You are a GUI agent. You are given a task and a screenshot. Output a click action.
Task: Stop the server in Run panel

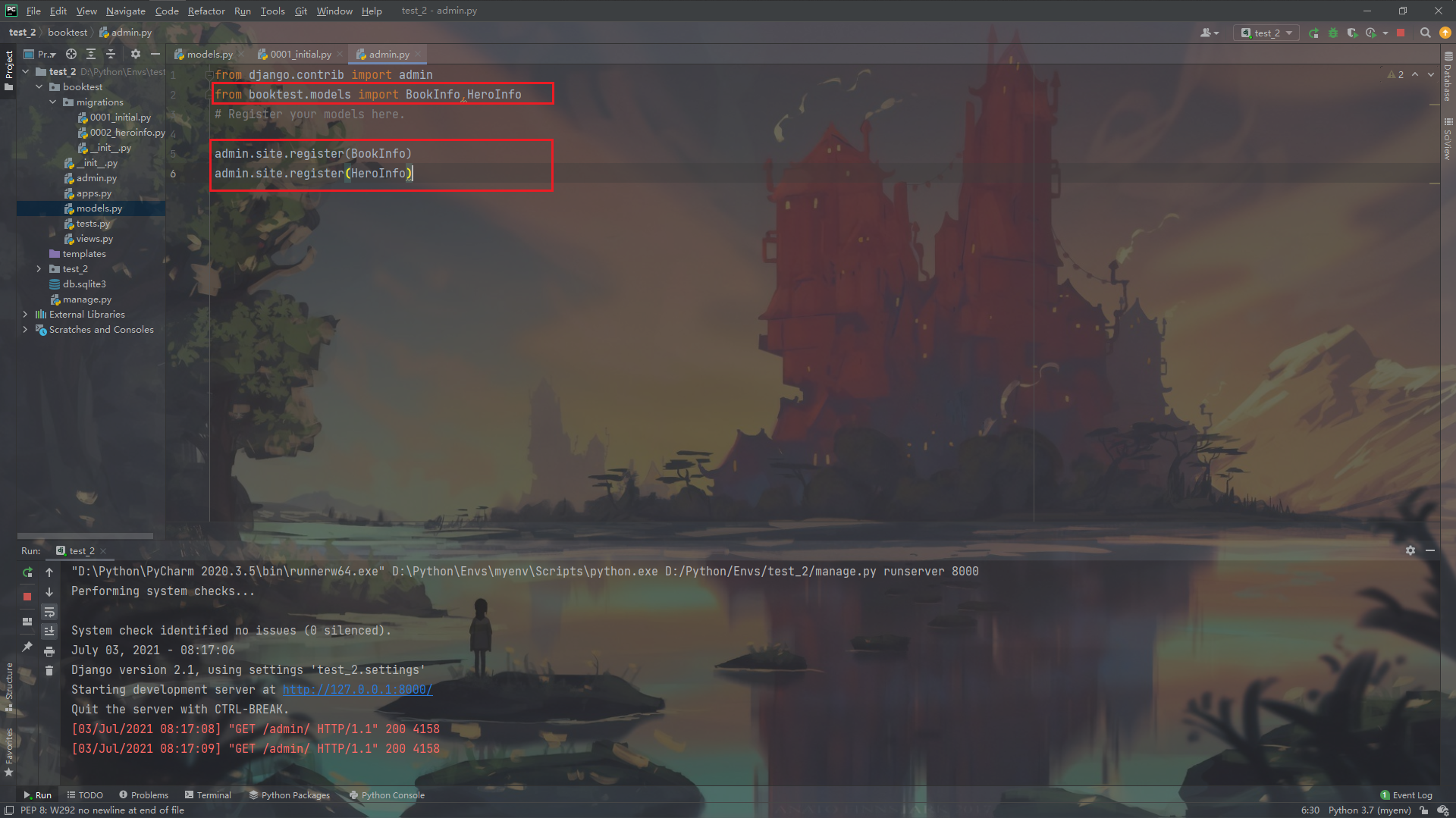click(27, 597)
